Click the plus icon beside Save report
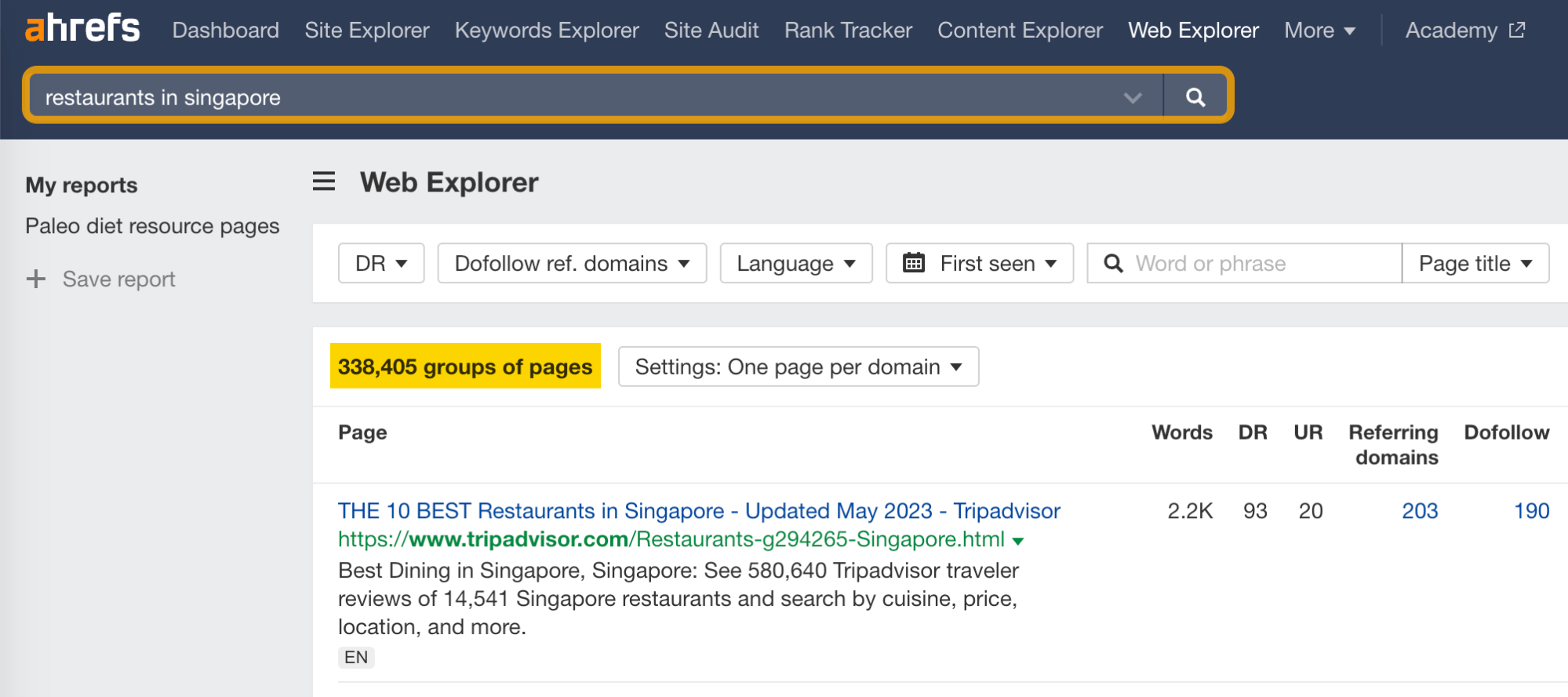 (36, 279)
